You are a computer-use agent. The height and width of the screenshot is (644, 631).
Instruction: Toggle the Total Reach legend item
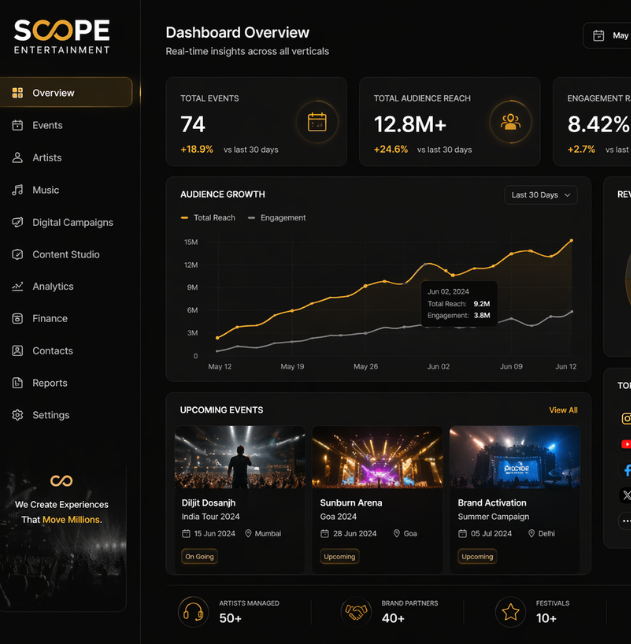click(208, 218)
